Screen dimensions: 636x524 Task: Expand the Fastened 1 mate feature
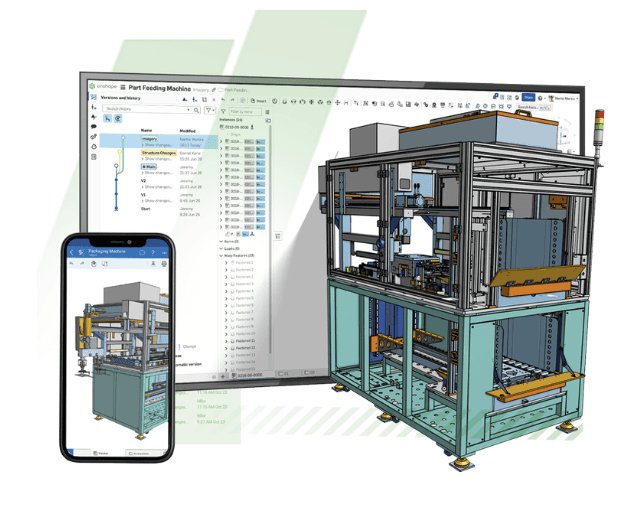pyautogui.click(x=226, y=262)
